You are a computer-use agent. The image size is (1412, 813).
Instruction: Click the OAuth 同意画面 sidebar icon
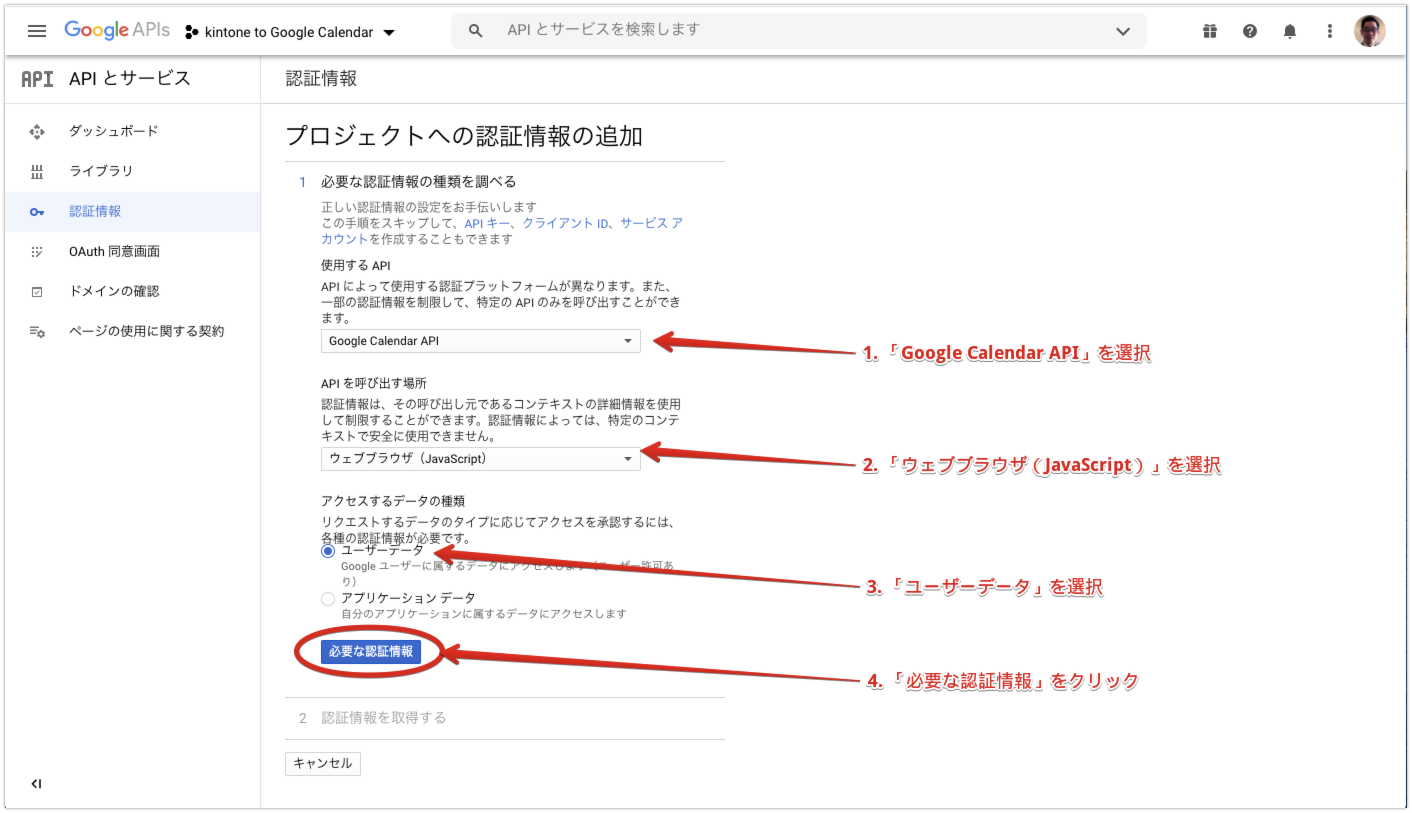coord(37,252)
